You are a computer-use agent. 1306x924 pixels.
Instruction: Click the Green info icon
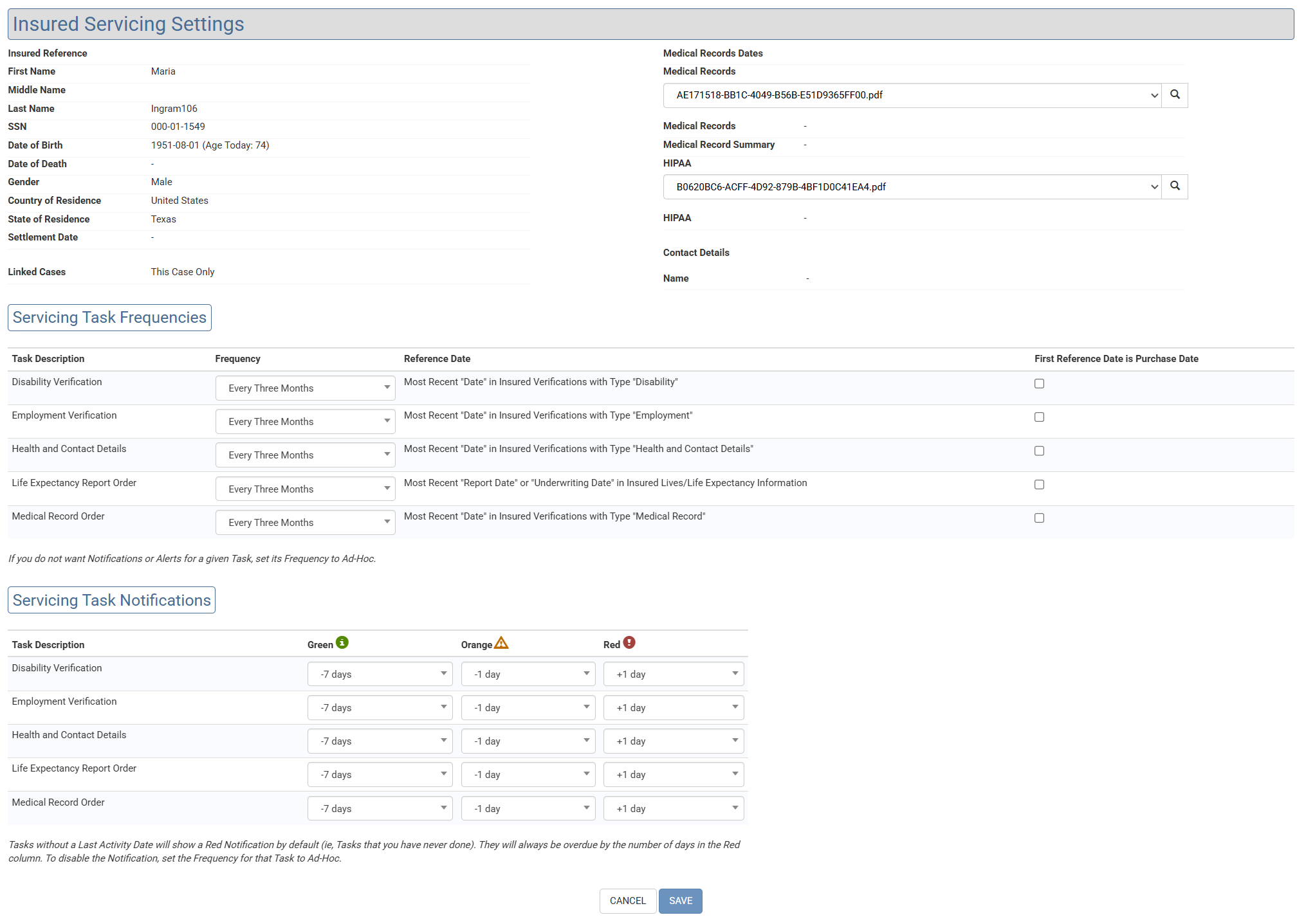pos(342,642)
